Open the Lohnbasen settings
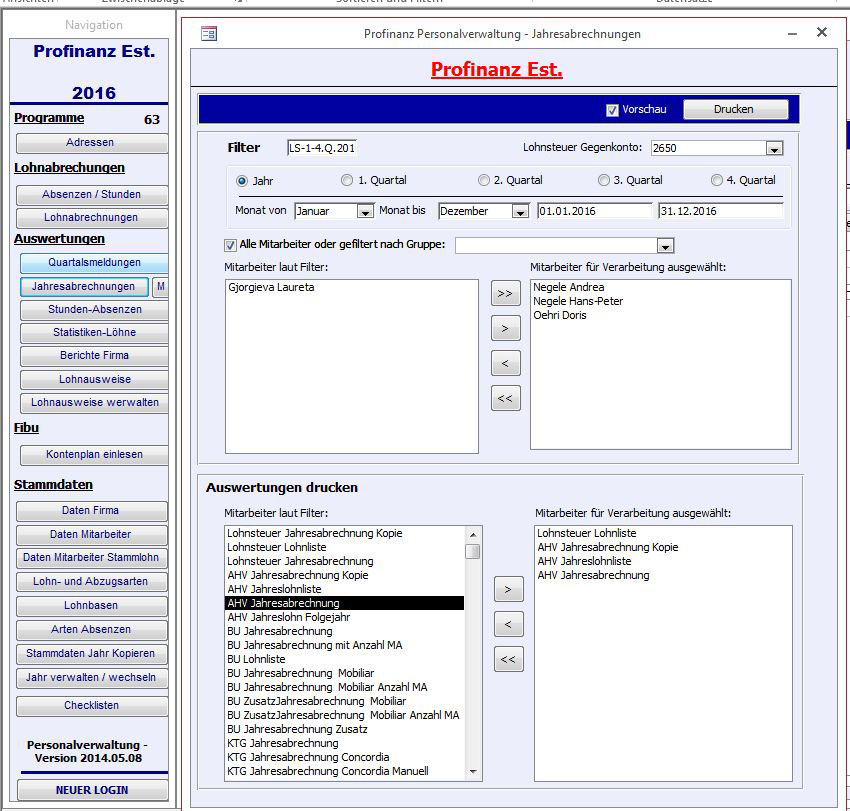The width and height of the screenshot is (850, 811). [x=92, y=606]
